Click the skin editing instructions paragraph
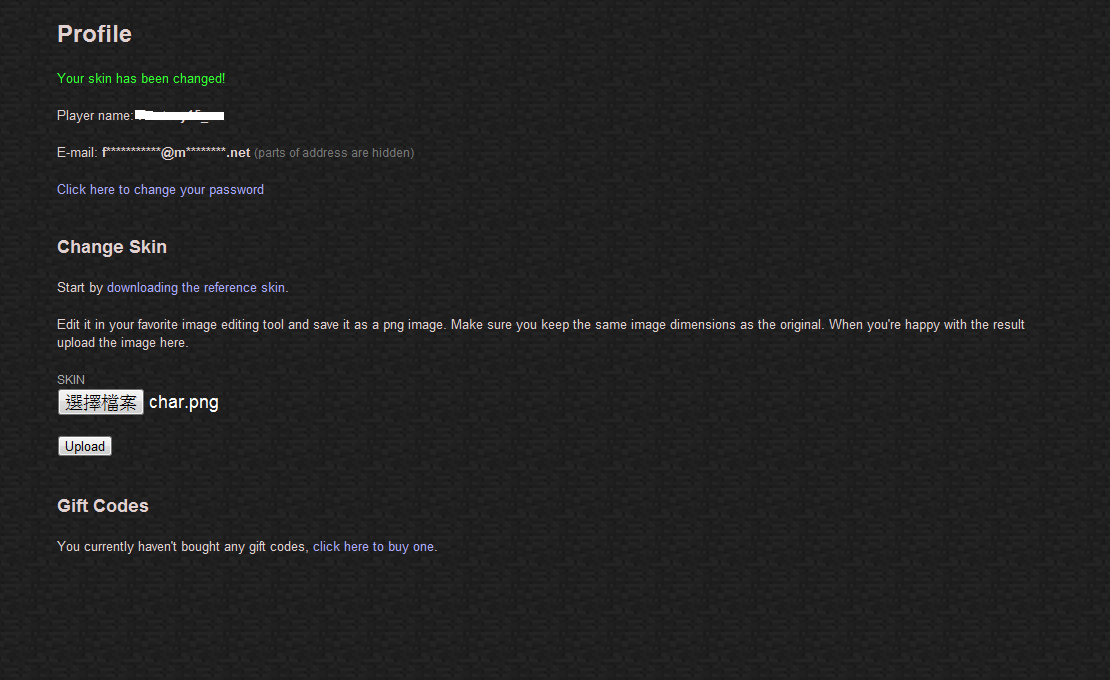This screenshot has width=1110, height=680. (541, 333)
